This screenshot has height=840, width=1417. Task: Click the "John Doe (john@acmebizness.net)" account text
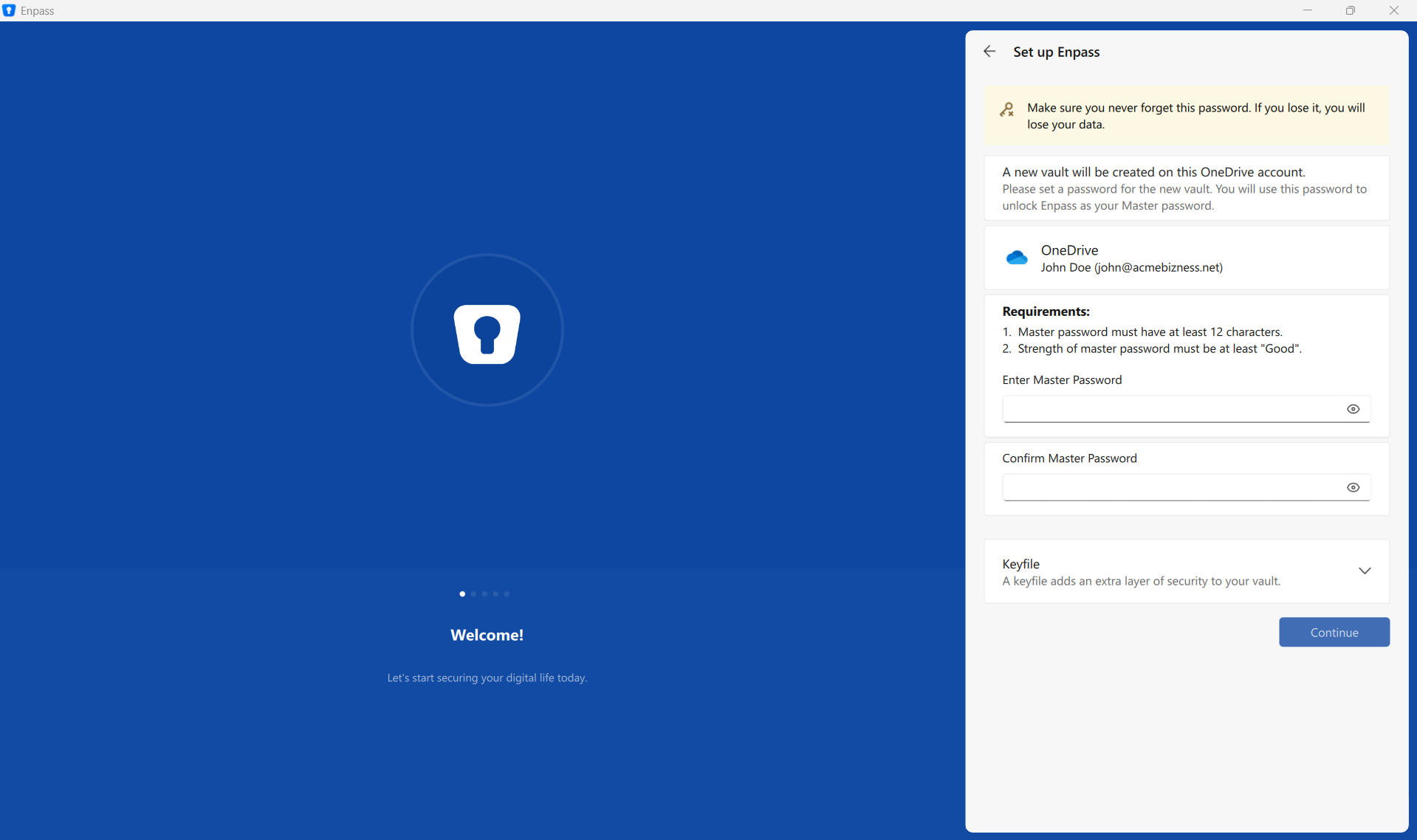pyautogui.click(x=1131, y=268)
